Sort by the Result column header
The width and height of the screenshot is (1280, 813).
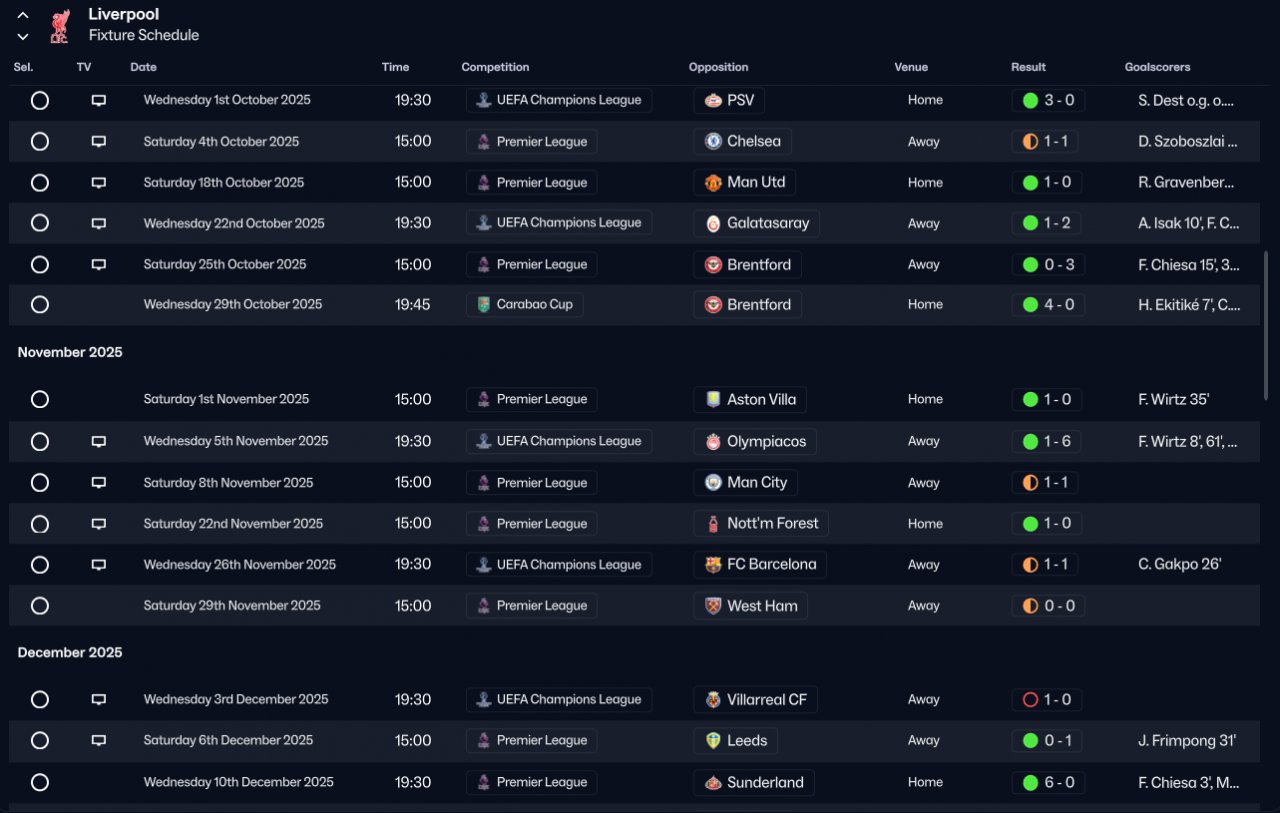click(x=1028, y=67)
